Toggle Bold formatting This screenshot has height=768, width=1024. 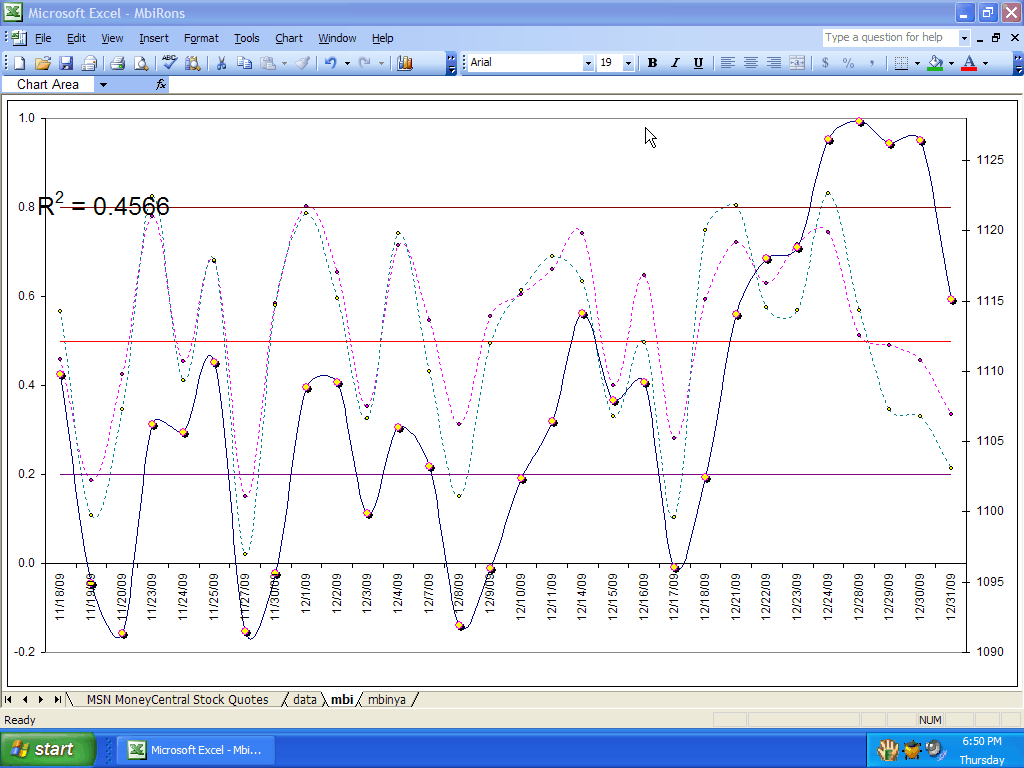coord(652,63)
